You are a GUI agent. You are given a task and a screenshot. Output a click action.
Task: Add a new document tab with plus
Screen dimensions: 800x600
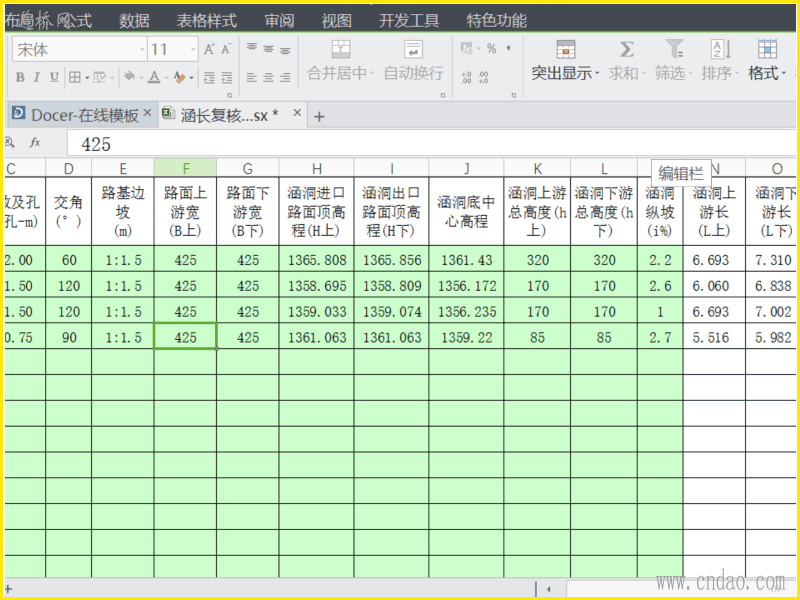pos(319,117)
